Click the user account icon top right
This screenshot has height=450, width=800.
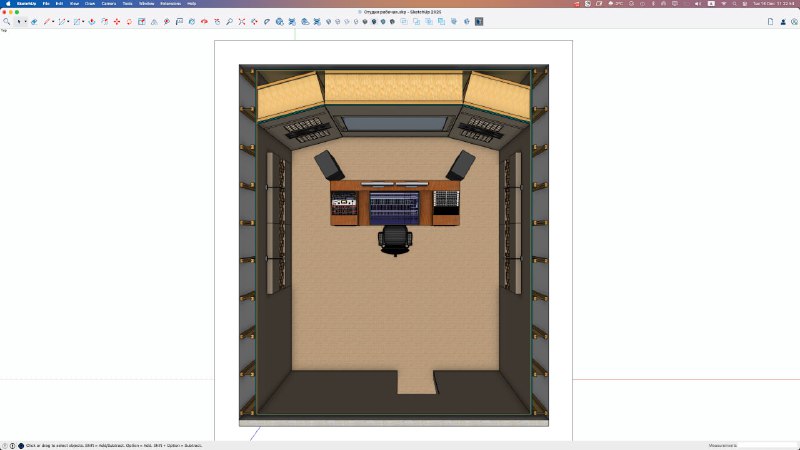point(783,22)
